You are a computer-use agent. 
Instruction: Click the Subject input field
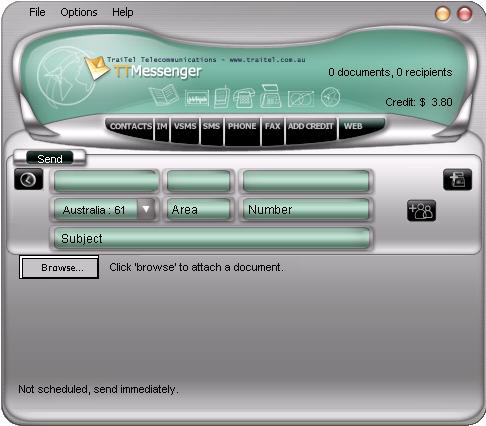tap(211, 238)
